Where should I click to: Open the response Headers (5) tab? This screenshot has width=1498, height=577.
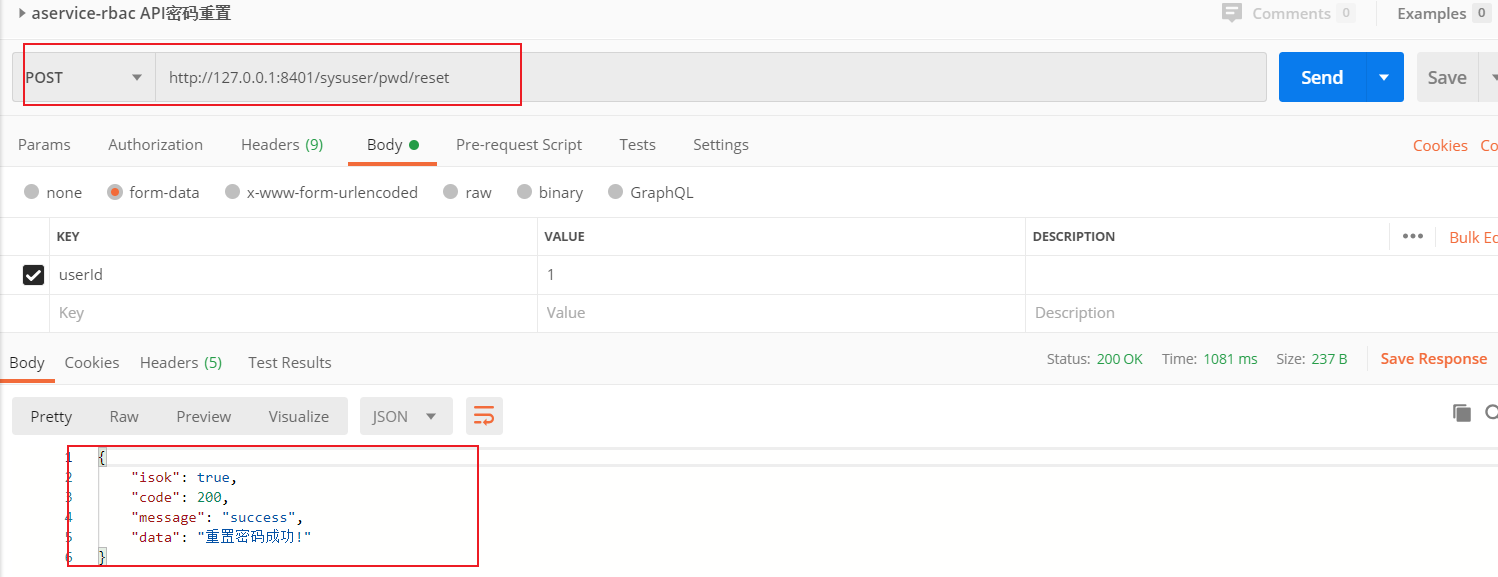(x=181, y=363)
